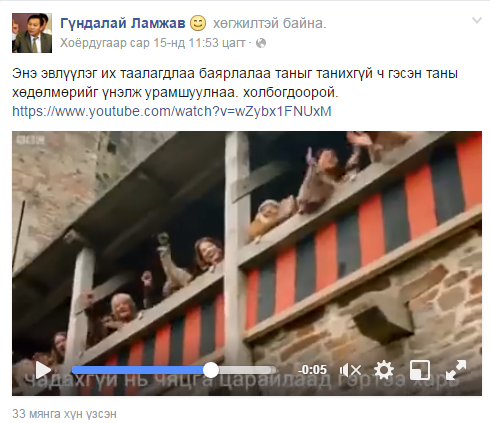The image size is (490, 423).
Task: Open the youtube.com watch link
Action: 172,111
